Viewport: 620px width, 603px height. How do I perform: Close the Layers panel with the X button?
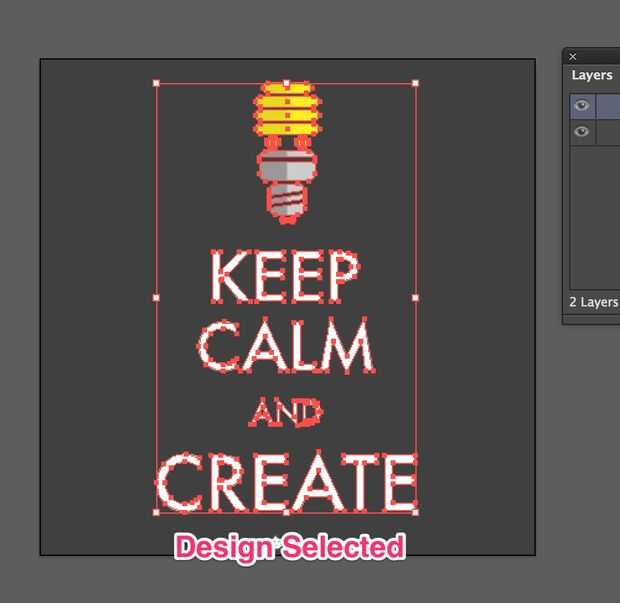pyautogui.click(x=573, y=57)
